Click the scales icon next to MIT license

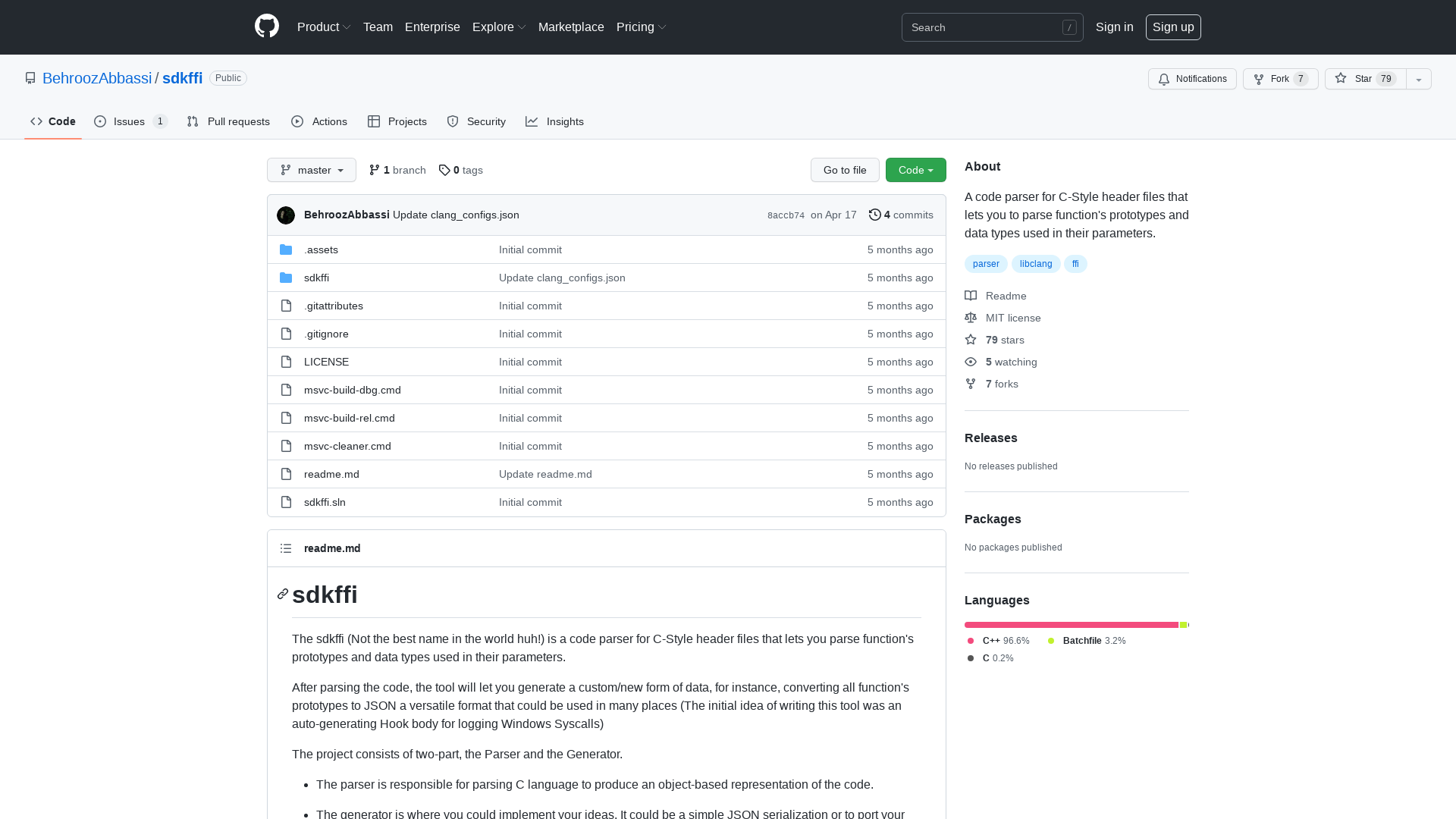tap(971, 318)
